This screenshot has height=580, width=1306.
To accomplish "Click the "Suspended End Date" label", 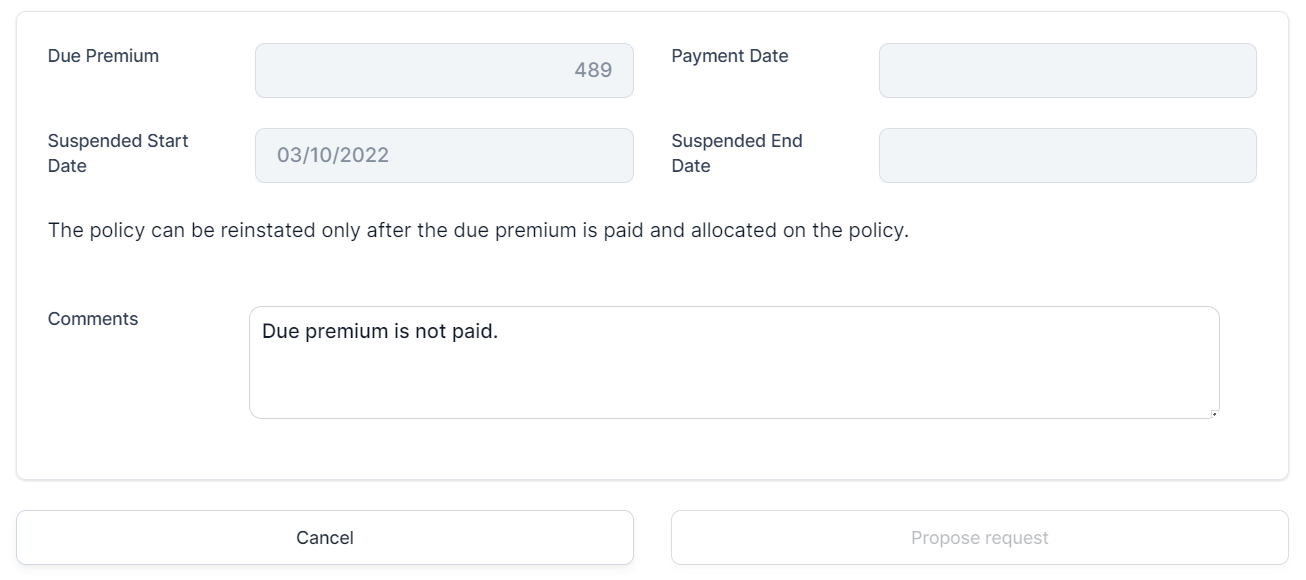I will pos(737,153).
